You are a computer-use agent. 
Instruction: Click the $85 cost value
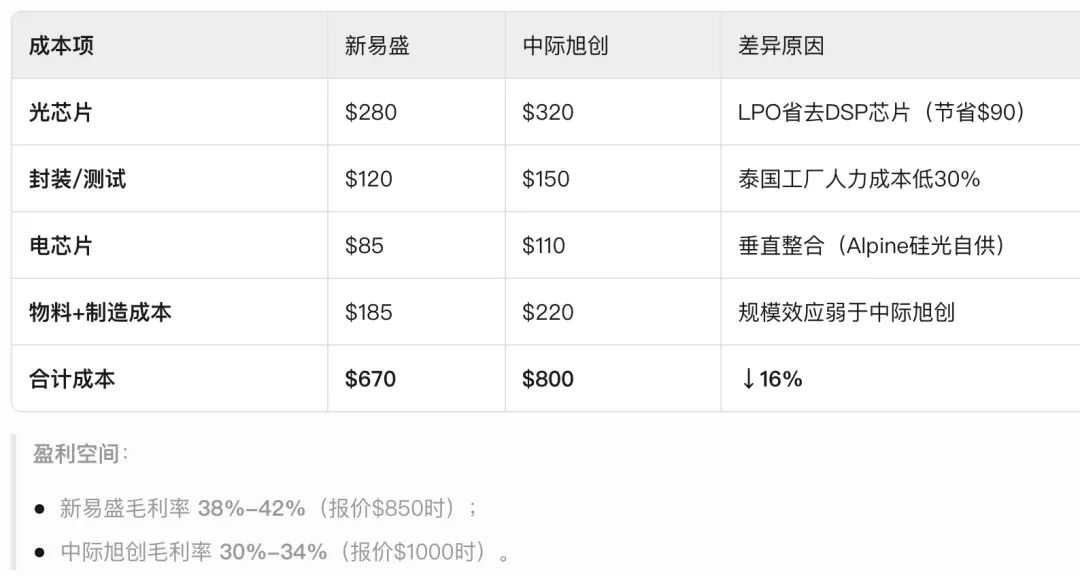click(x=364, y=246)
